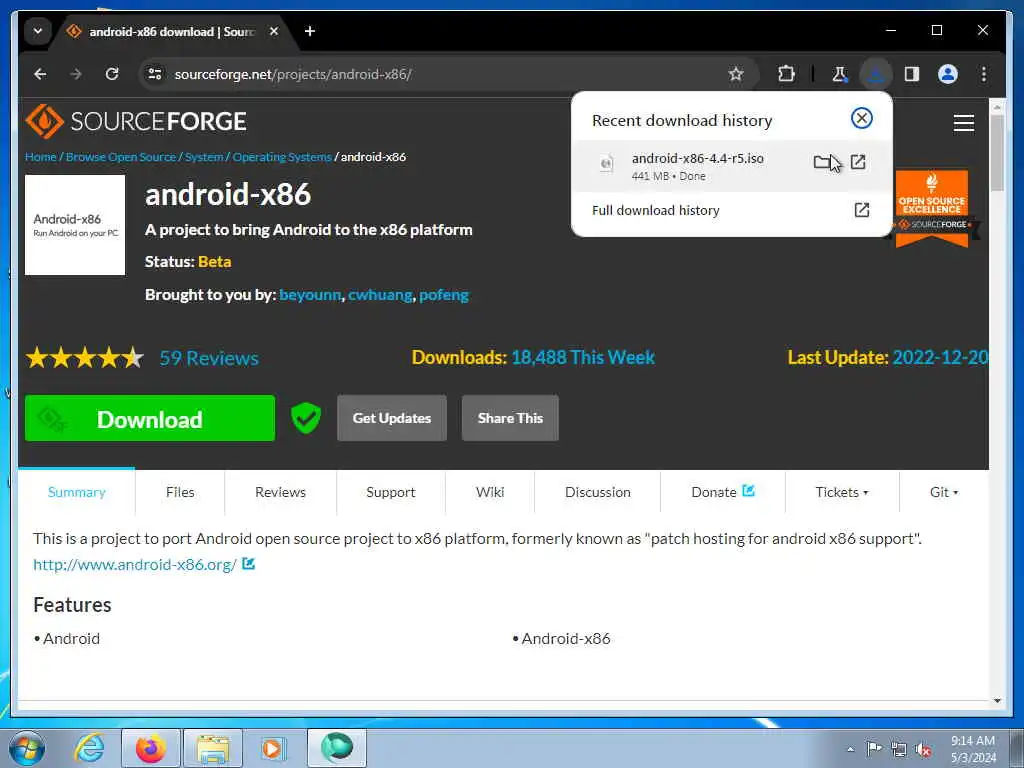1024x768 pixels.
Task: Click the Action Center flag icon
Action: coord(874,749)
